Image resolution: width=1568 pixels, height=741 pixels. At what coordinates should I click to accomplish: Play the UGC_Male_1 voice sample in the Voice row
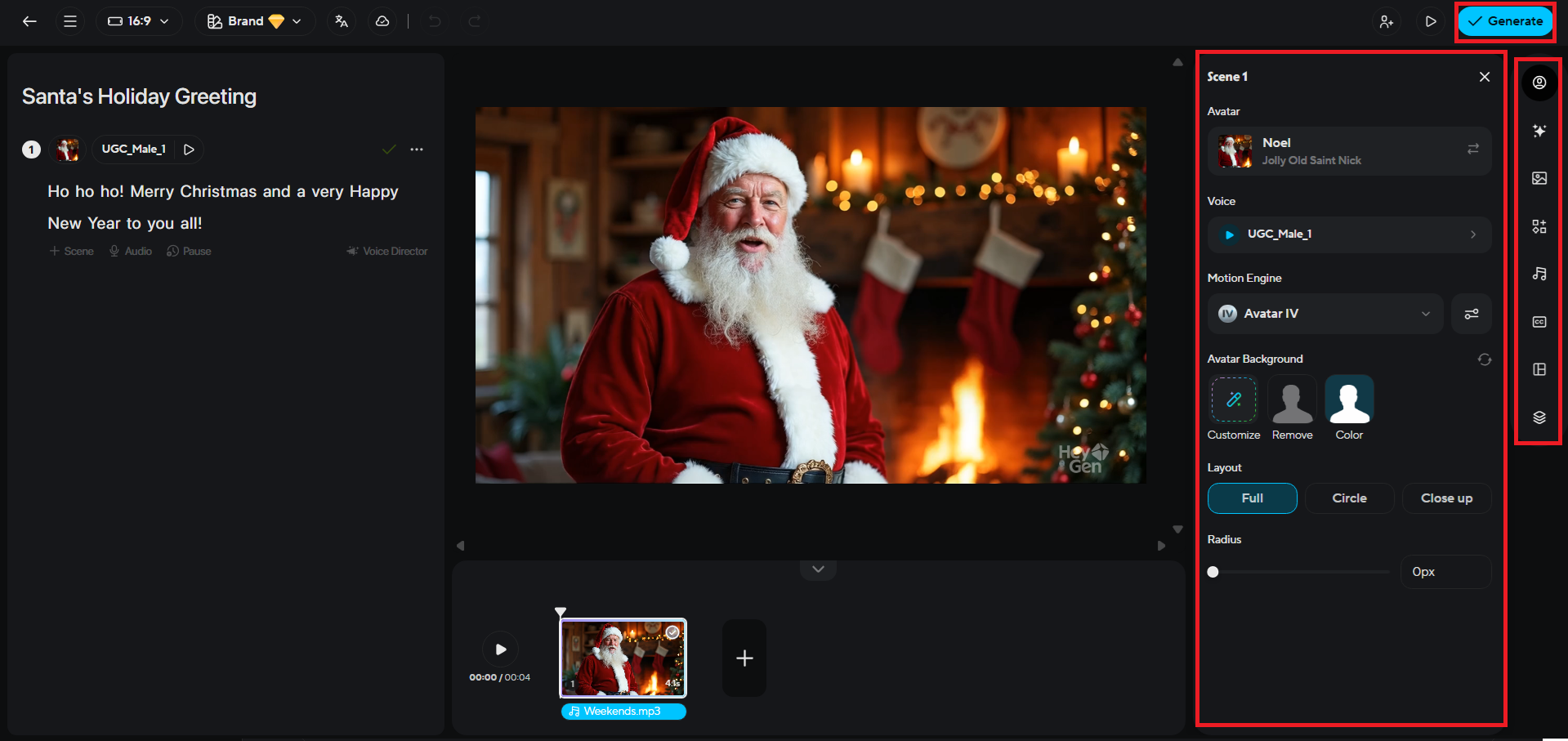1229,234
